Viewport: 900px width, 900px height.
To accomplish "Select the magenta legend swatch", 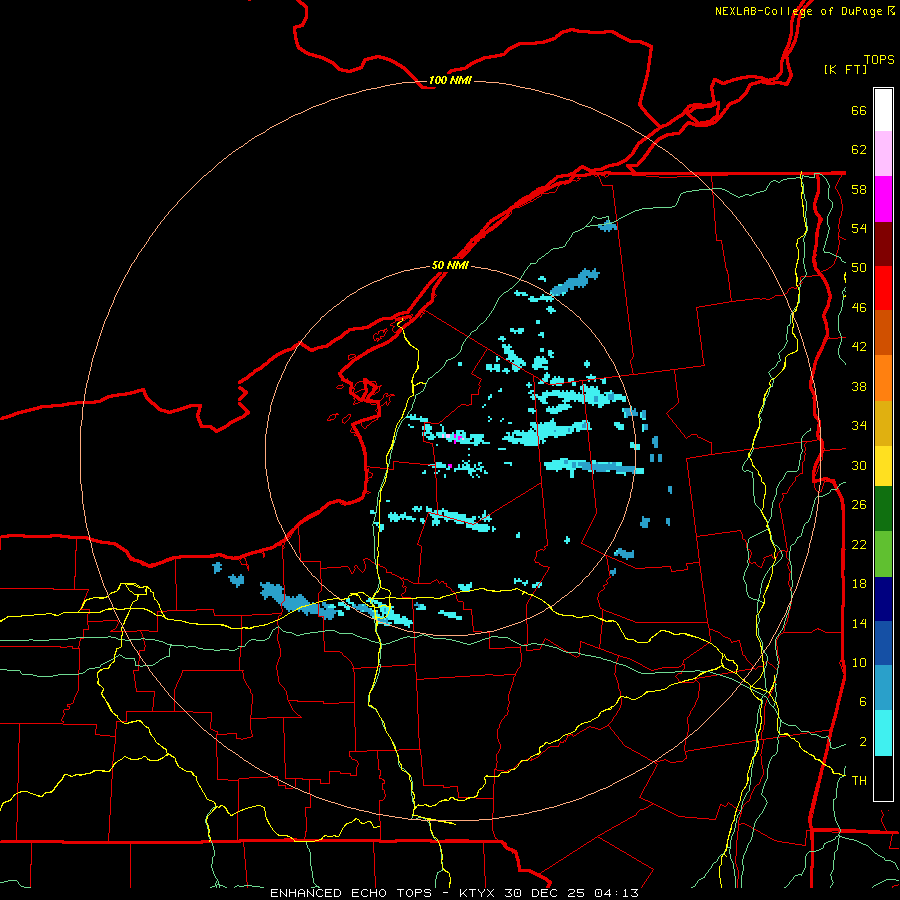I will [x=883, y=199].
